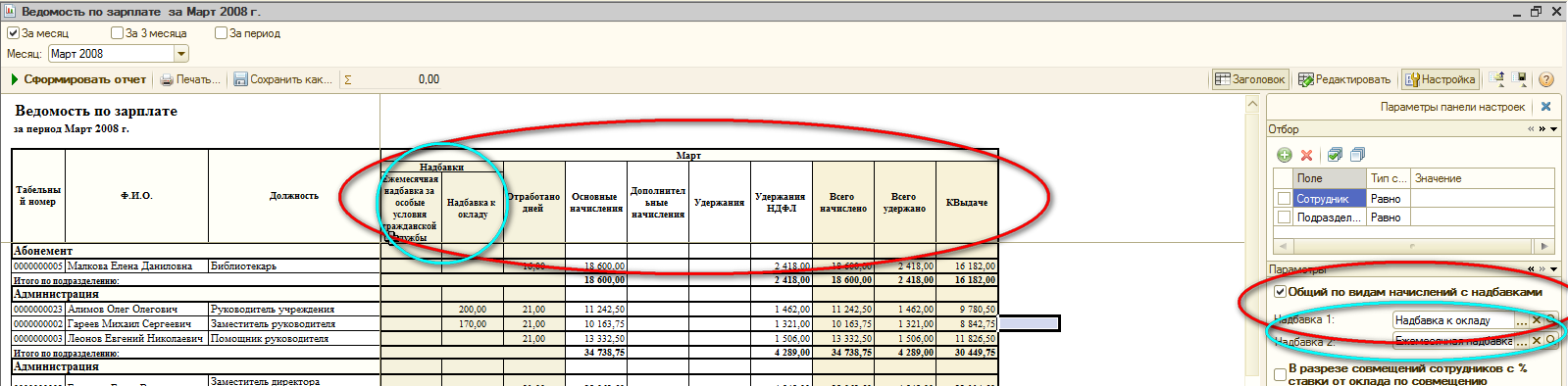Open Надбавка 1 selection with ellipsis button
Screen dimensions: 1568x386
click(x=1522, y=320)
